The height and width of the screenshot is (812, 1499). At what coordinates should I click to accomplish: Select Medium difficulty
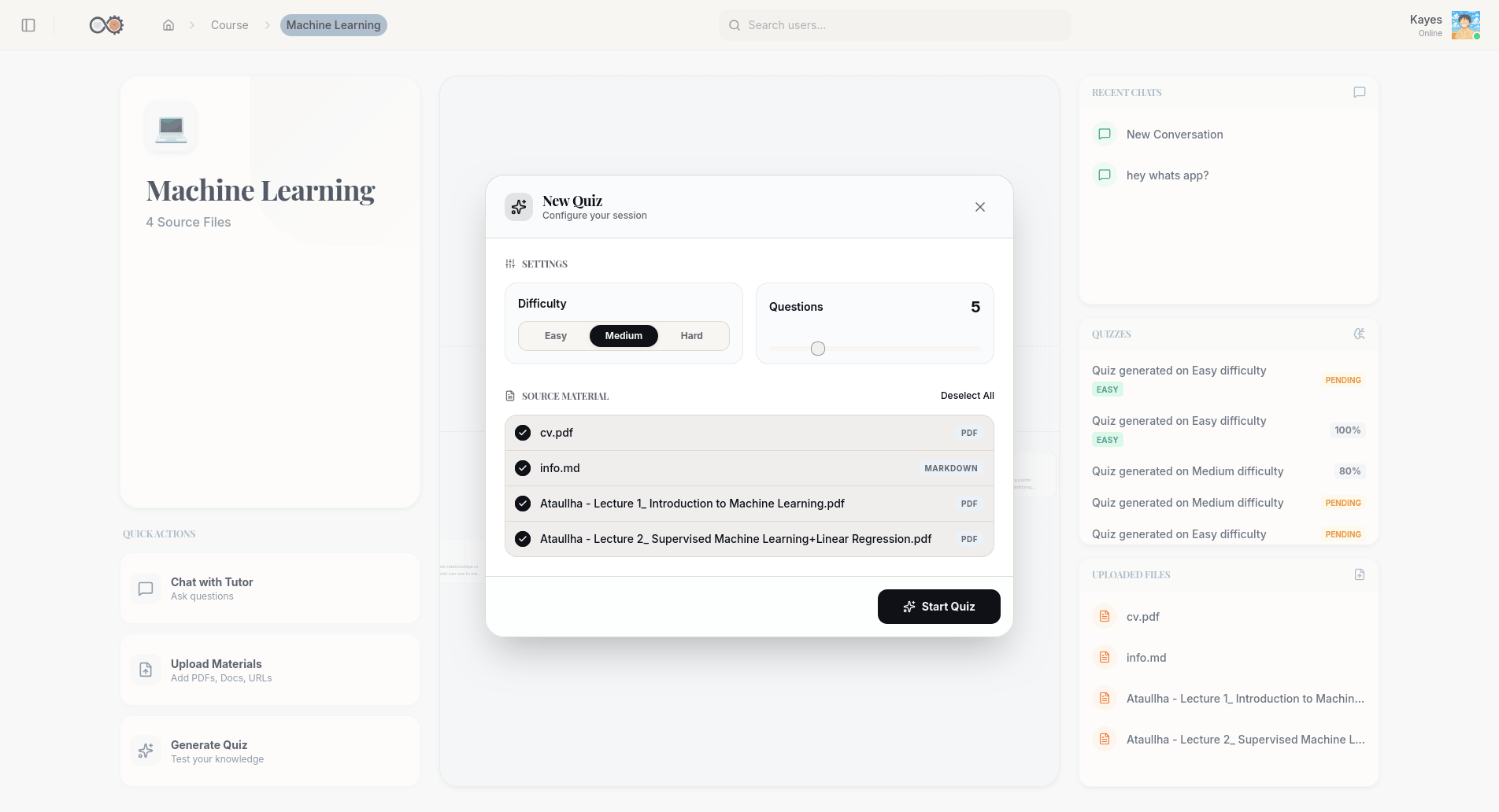624,336
